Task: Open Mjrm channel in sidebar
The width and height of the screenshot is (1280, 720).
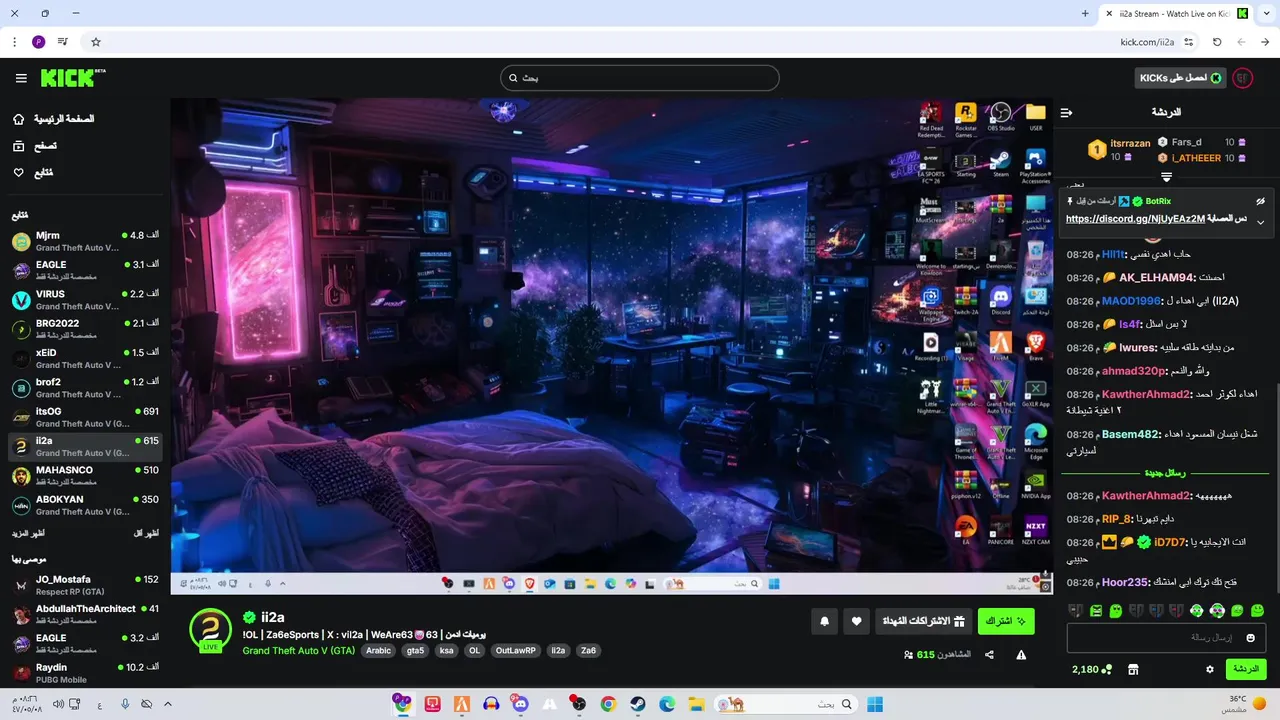Action: (85, 242)
